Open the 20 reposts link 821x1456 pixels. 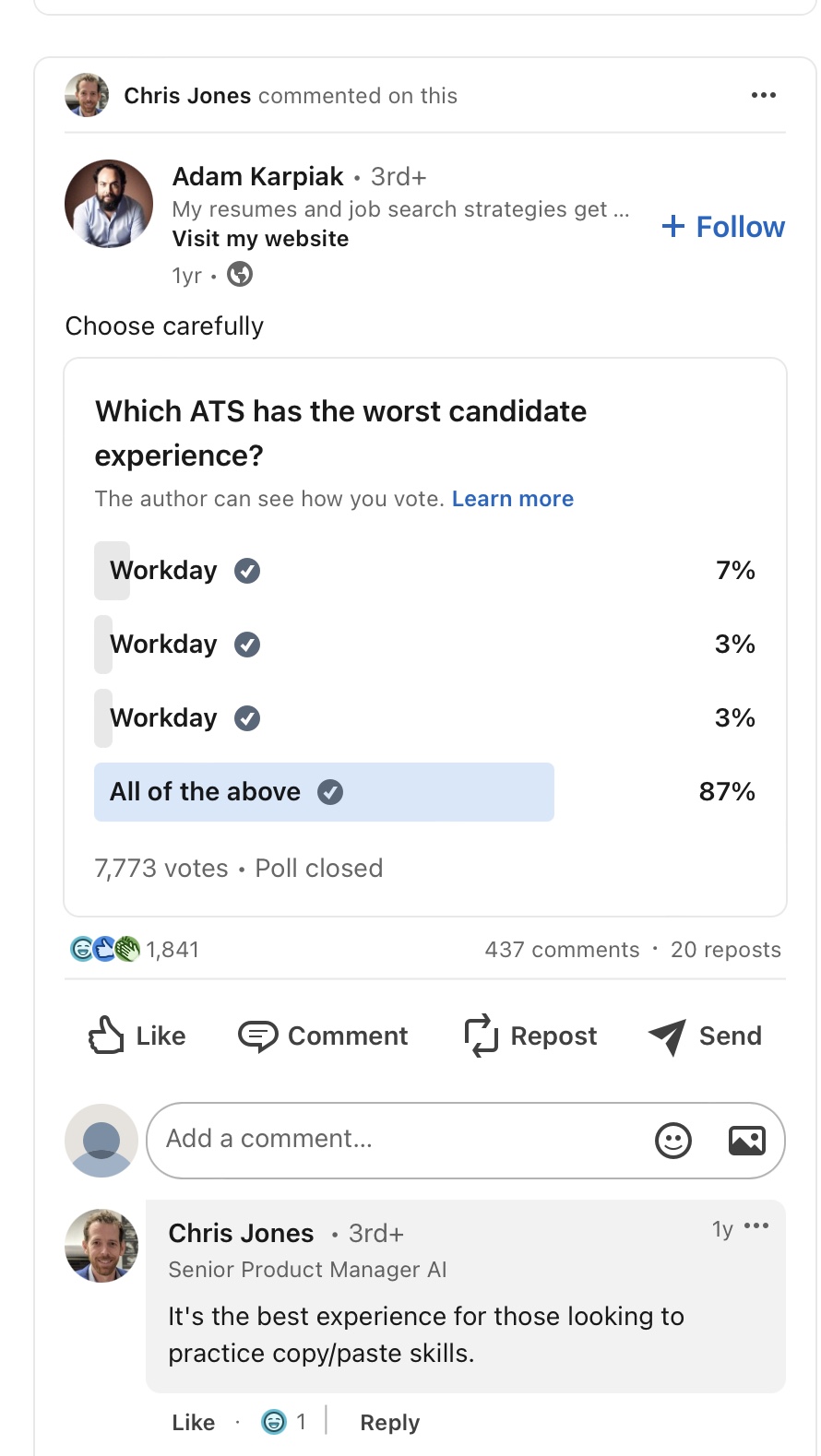[x=725, y=950]
